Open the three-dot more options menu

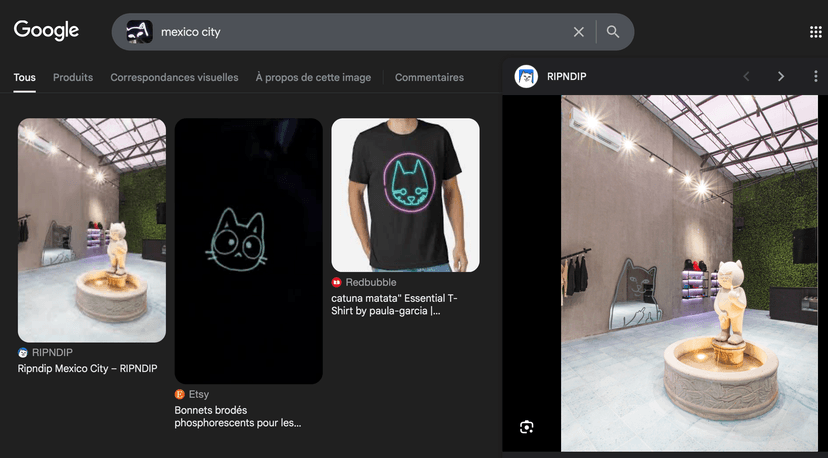pos(815,76)
